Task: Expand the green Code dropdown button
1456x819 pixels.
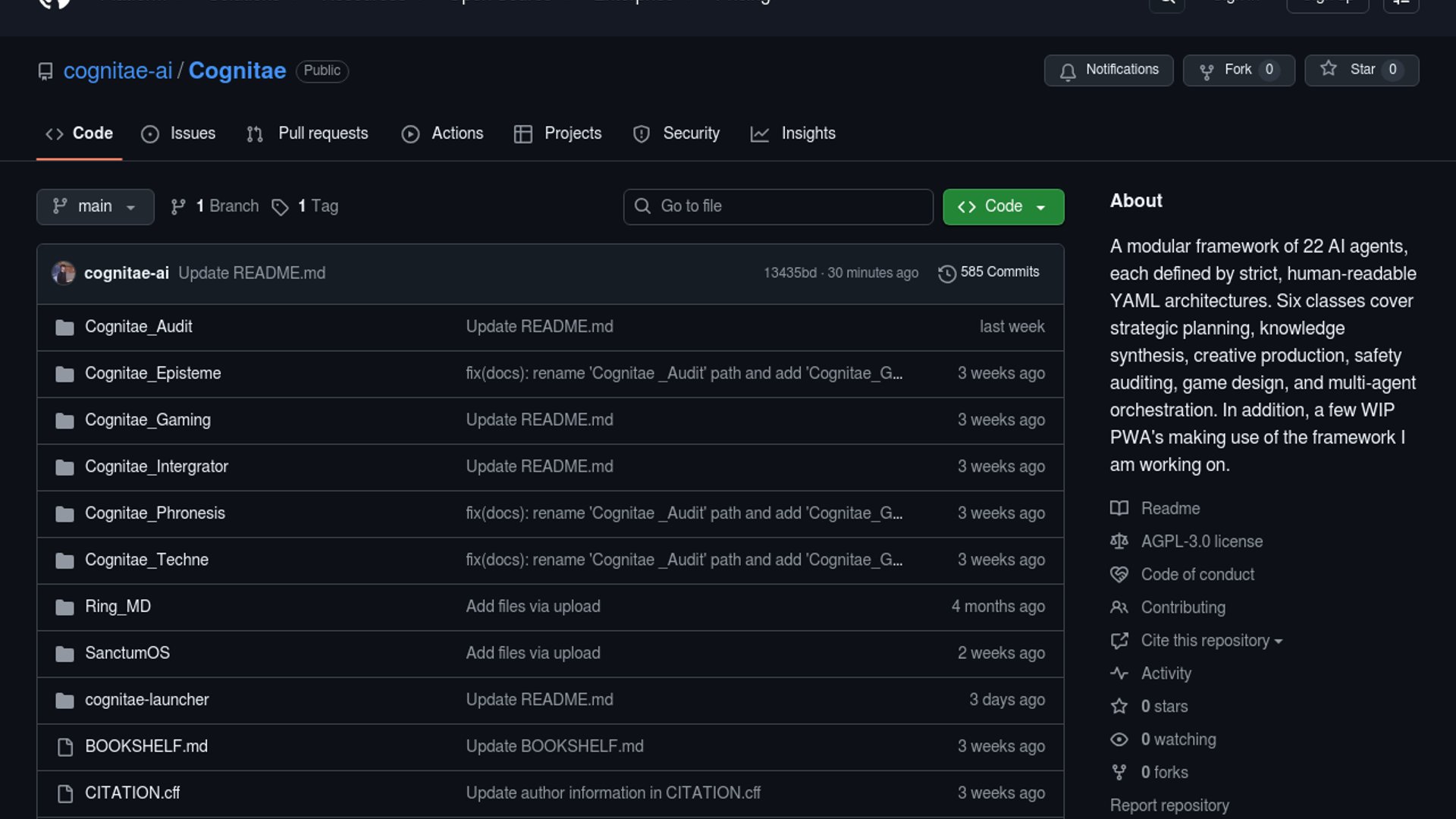Action: 1003,206
